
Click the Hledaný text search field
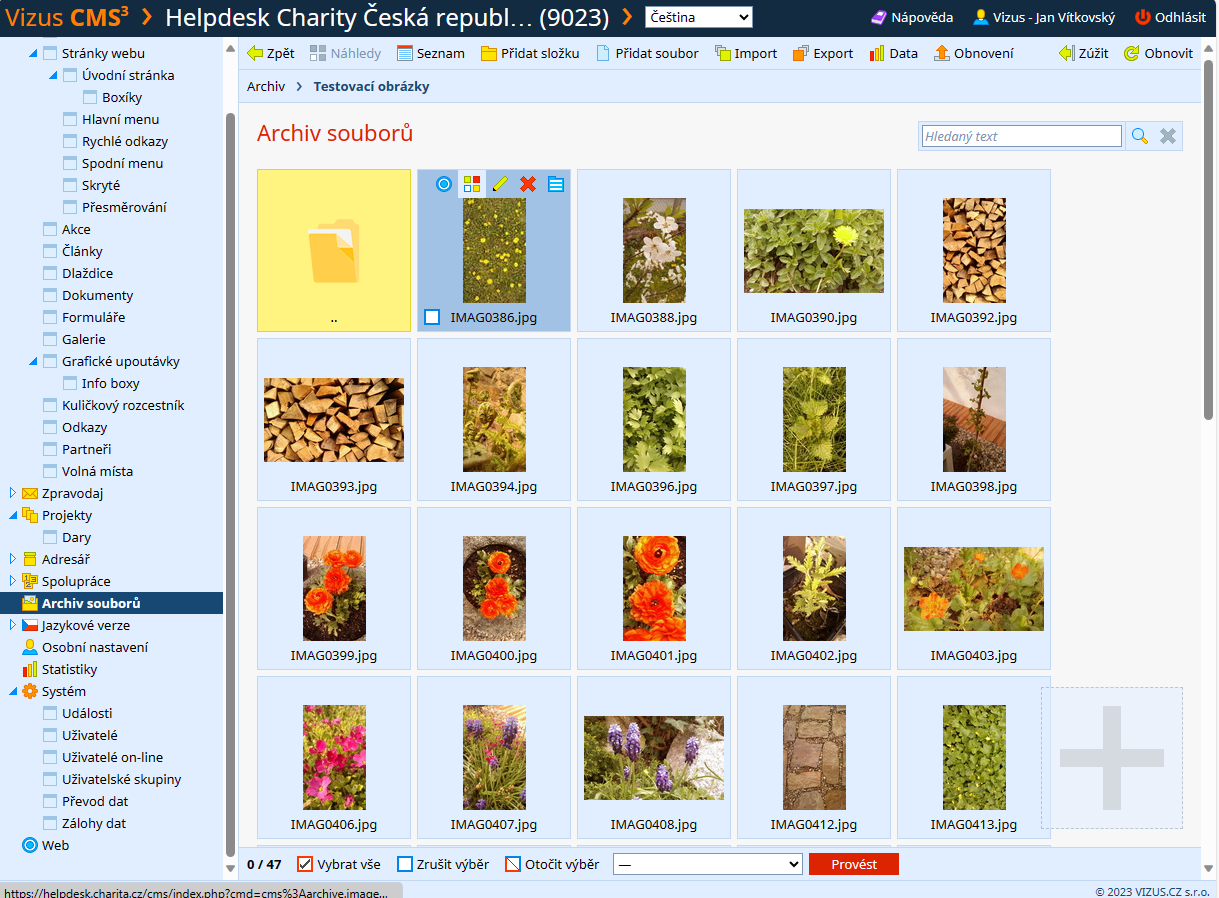click(x=1021, y=136)
